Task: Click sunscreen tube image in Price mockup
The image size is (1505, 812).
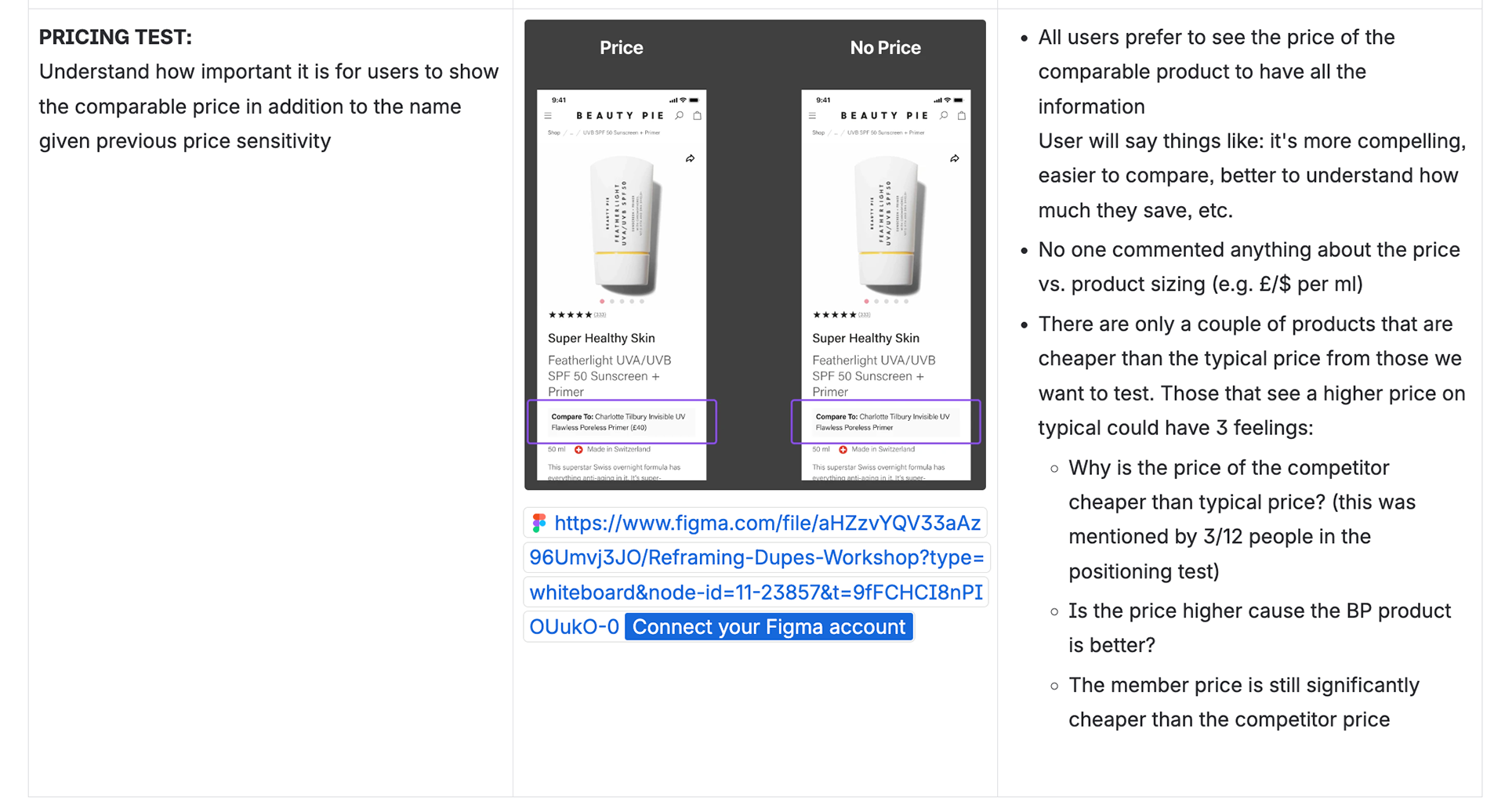Action: pos(625,224)
